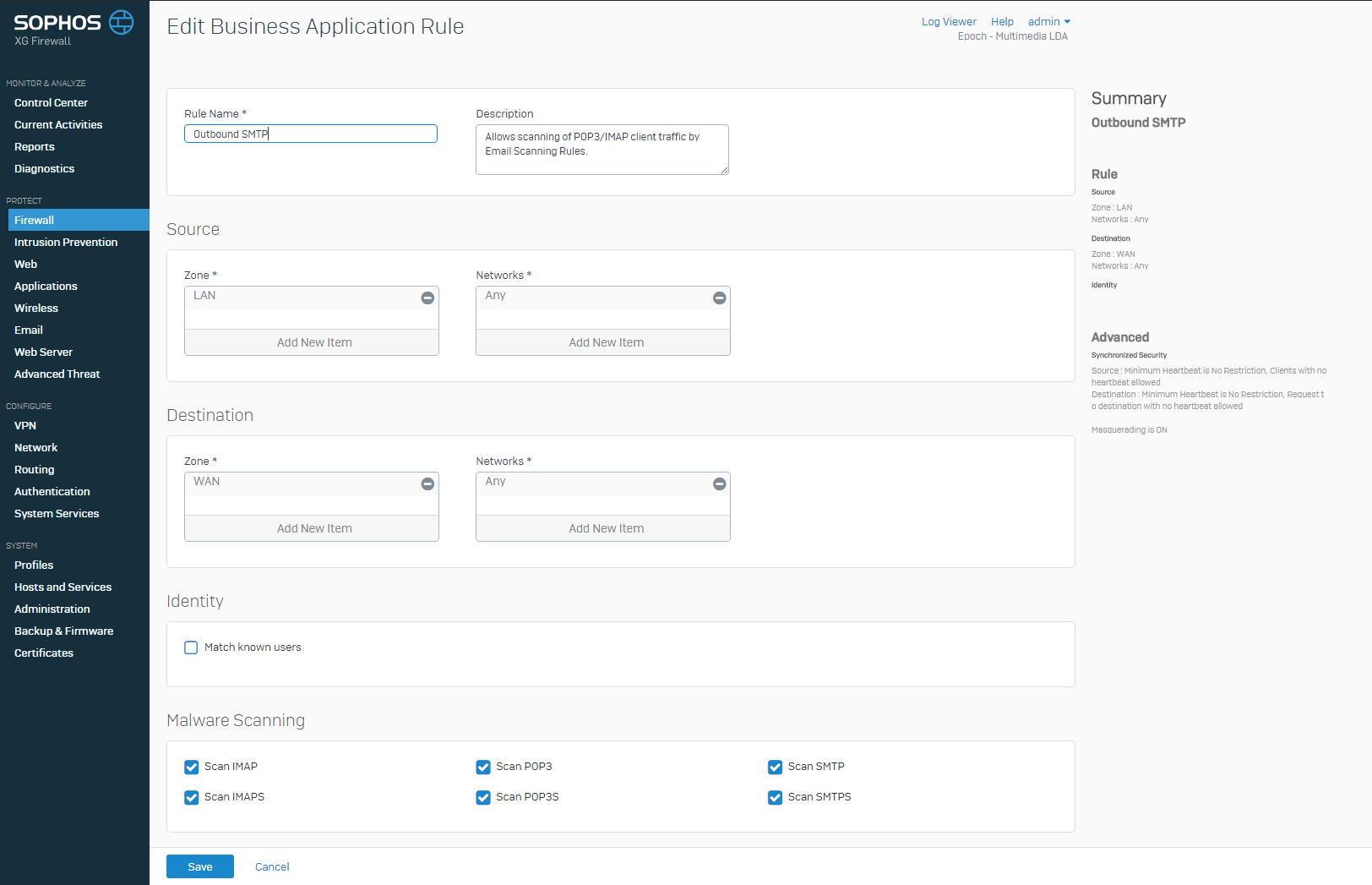Remove WAN from Destination Zone list
Viewport: 1372px width, 885px height.
[427, 483]
